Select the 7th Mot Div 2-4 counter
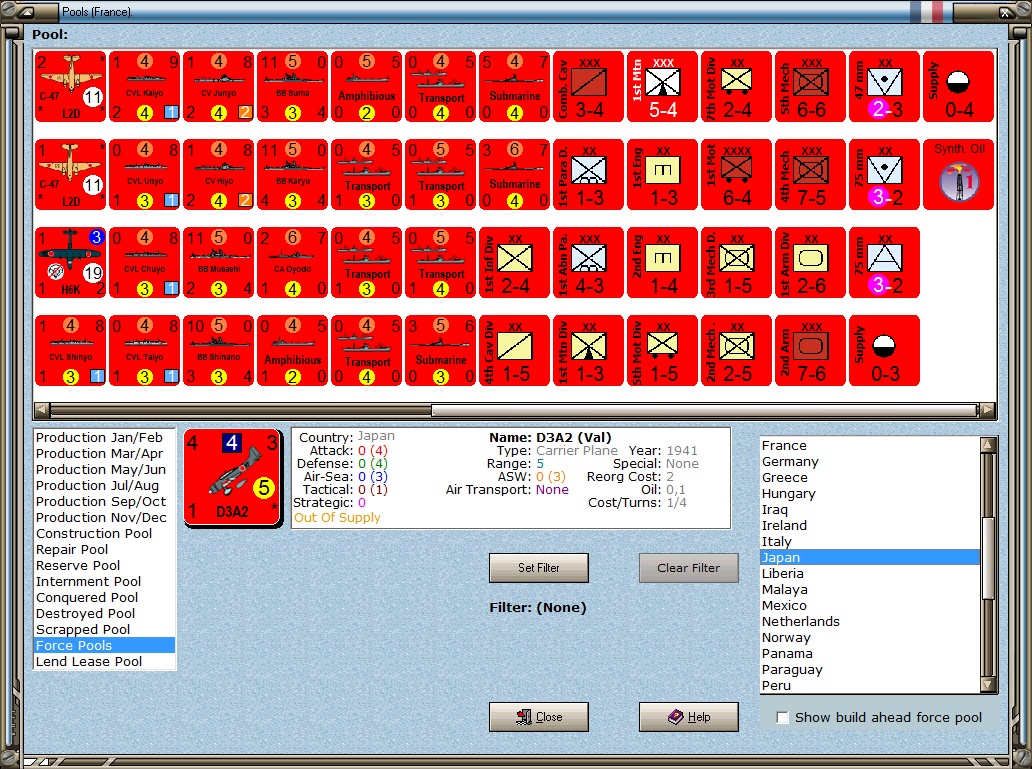 [x=736, y=86]
